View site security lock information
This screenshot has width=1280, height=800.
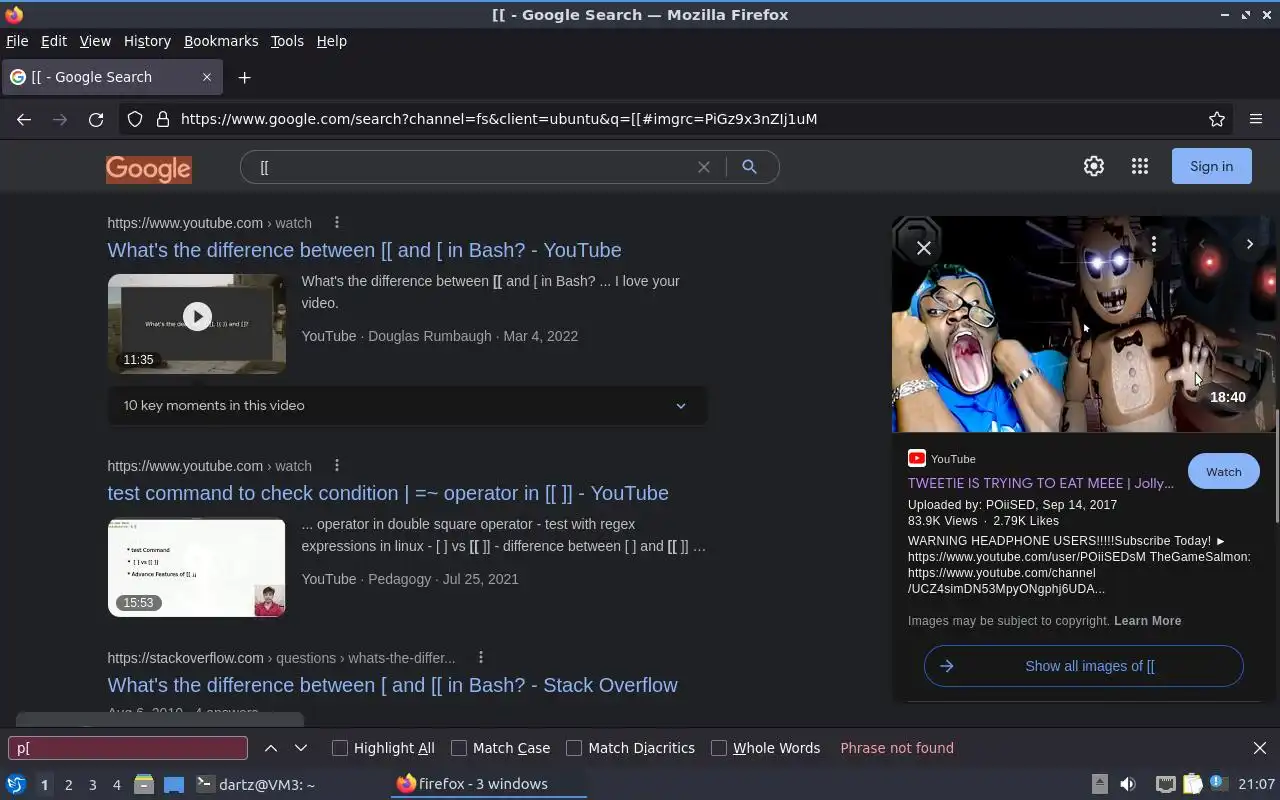coord(163,119)
